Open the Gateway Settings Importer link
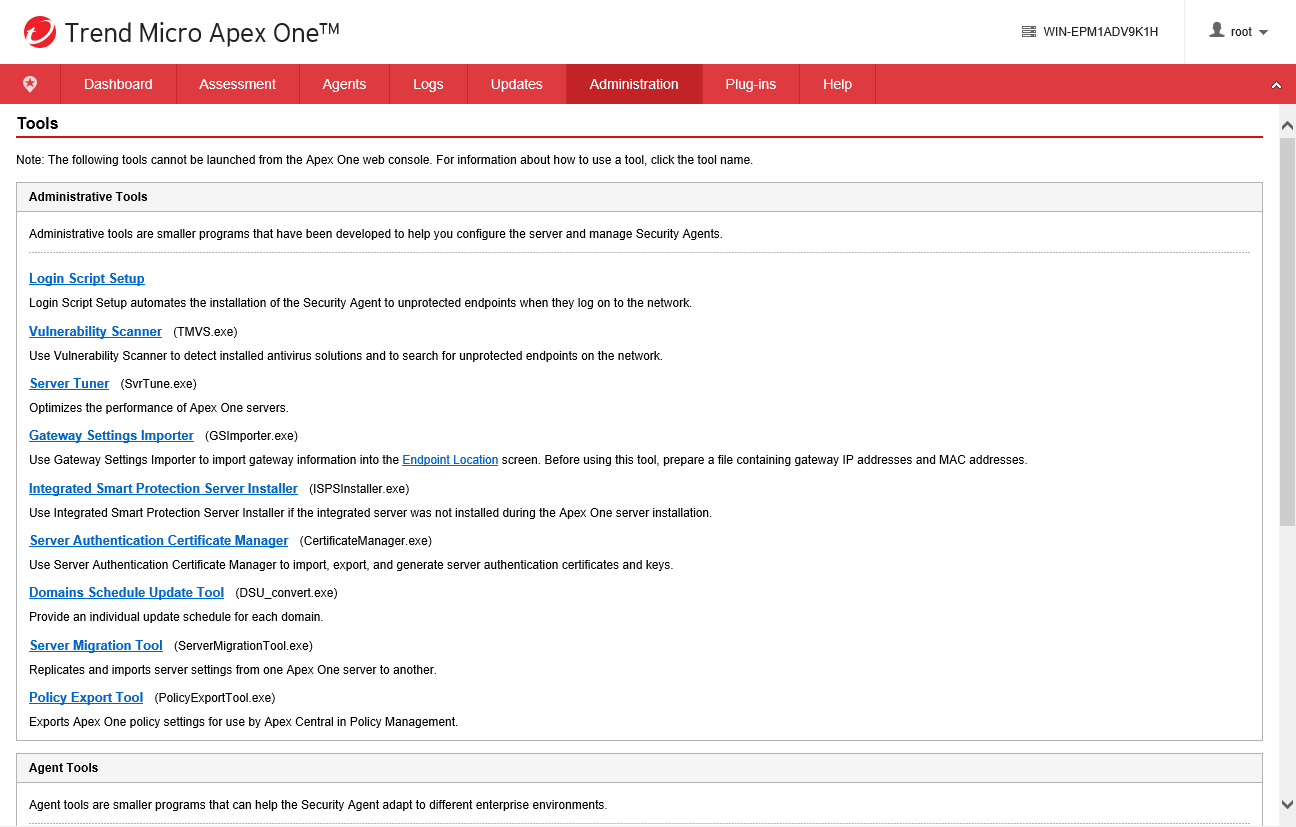The height and width of the screenshot is (827, 1296). (111, 436)
